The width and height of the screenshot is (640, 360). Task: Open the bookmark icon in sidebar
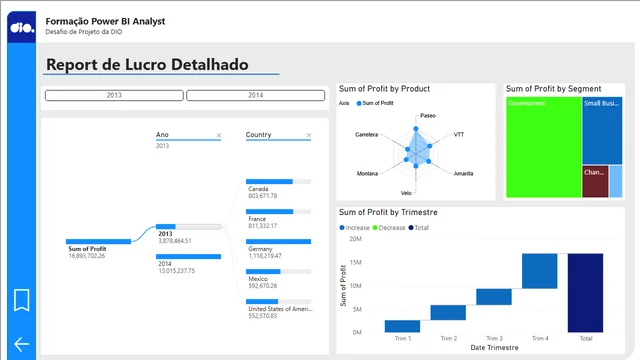tap(22, 300)
